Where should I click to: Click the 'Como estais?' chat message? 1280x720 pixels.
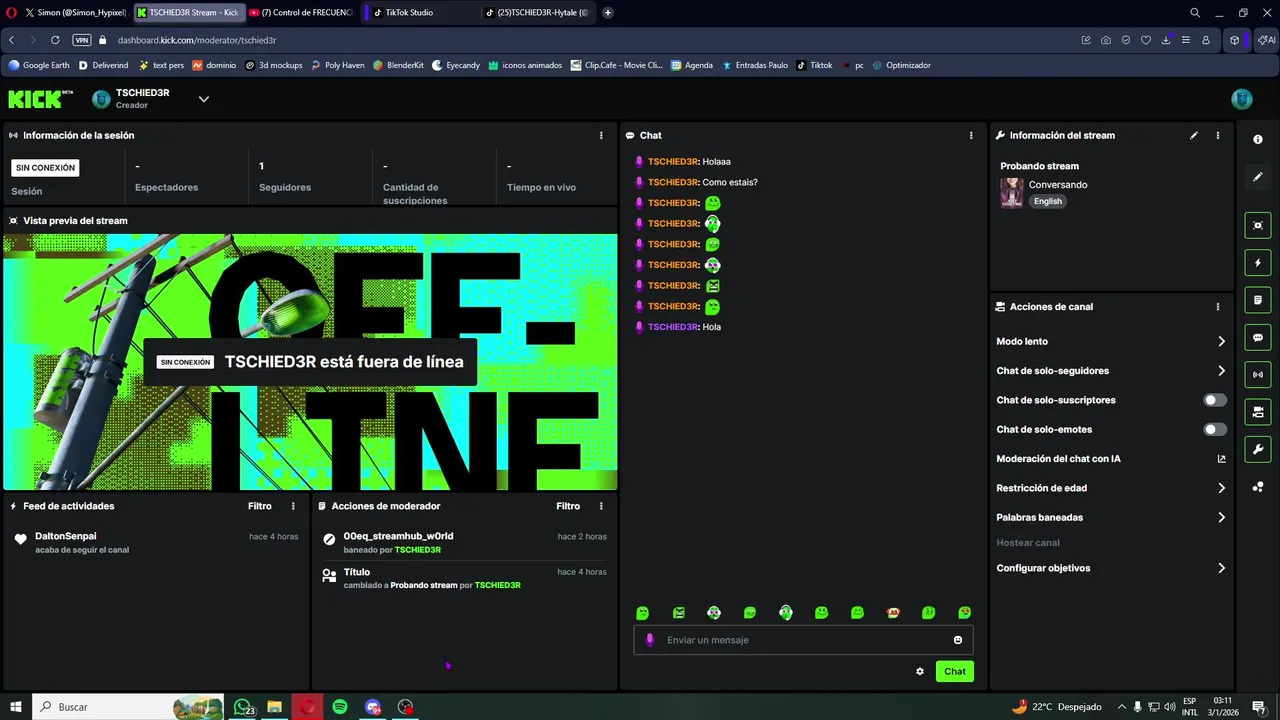click(x=730, y=182)
